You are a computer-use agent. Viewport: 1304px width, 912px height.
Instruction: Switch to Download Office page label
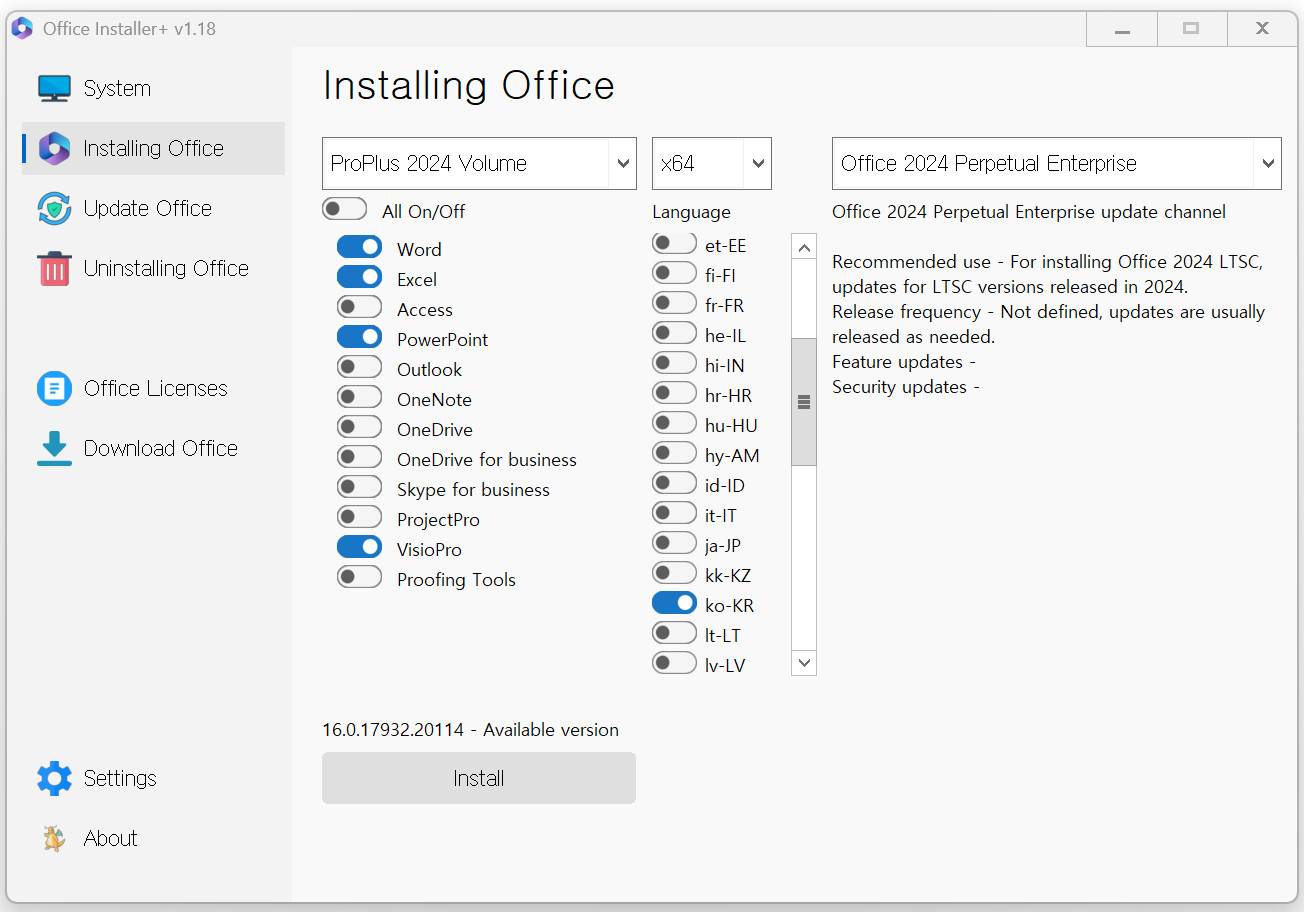click(x=161, y=448)
